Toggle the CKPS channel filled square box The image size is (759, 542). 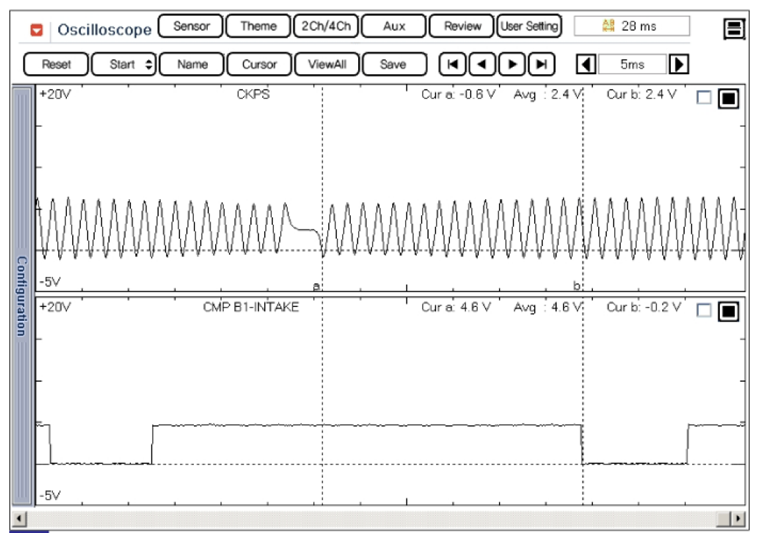[727, 98]
